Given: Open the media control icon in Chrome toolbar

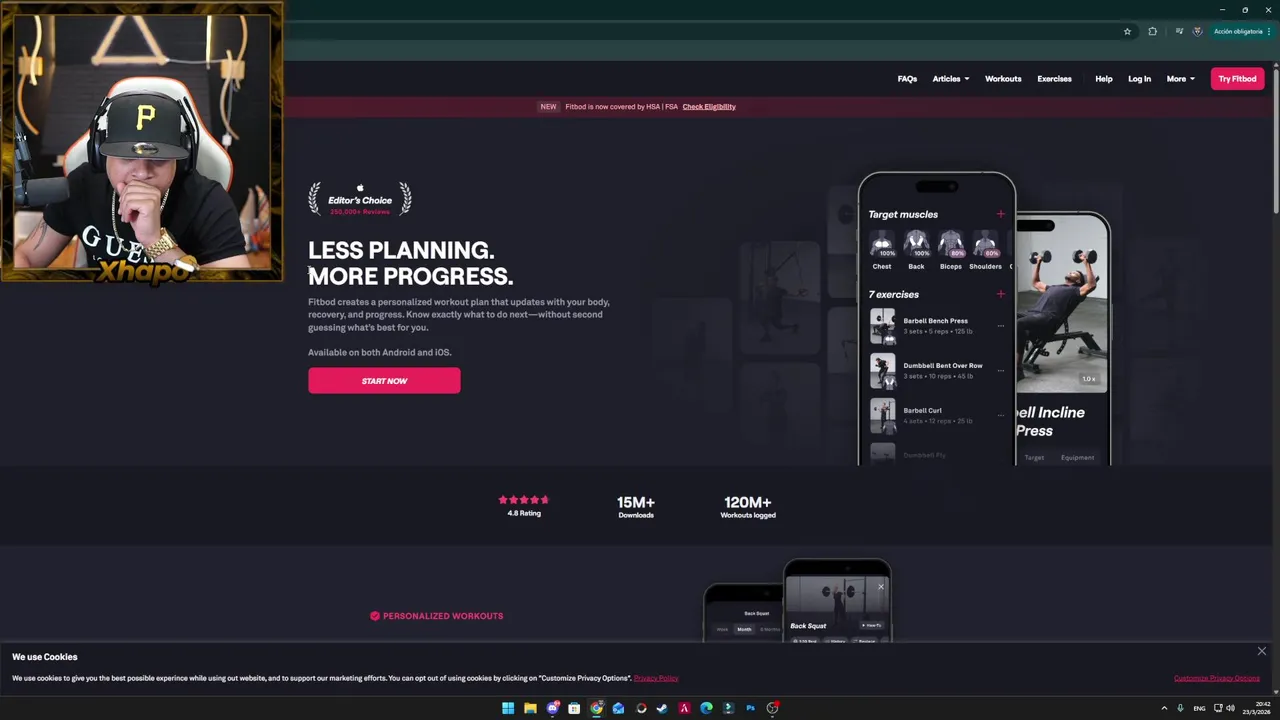Looking at the screenshot, I should click(1179, 31).
